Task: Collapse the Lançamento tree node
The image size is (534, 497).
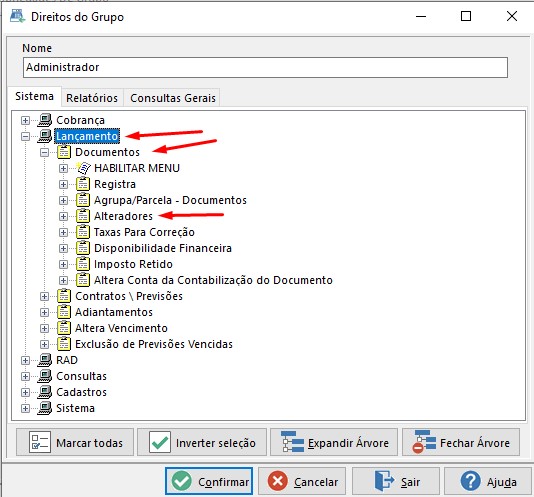Action: click(x=25, y=137)
